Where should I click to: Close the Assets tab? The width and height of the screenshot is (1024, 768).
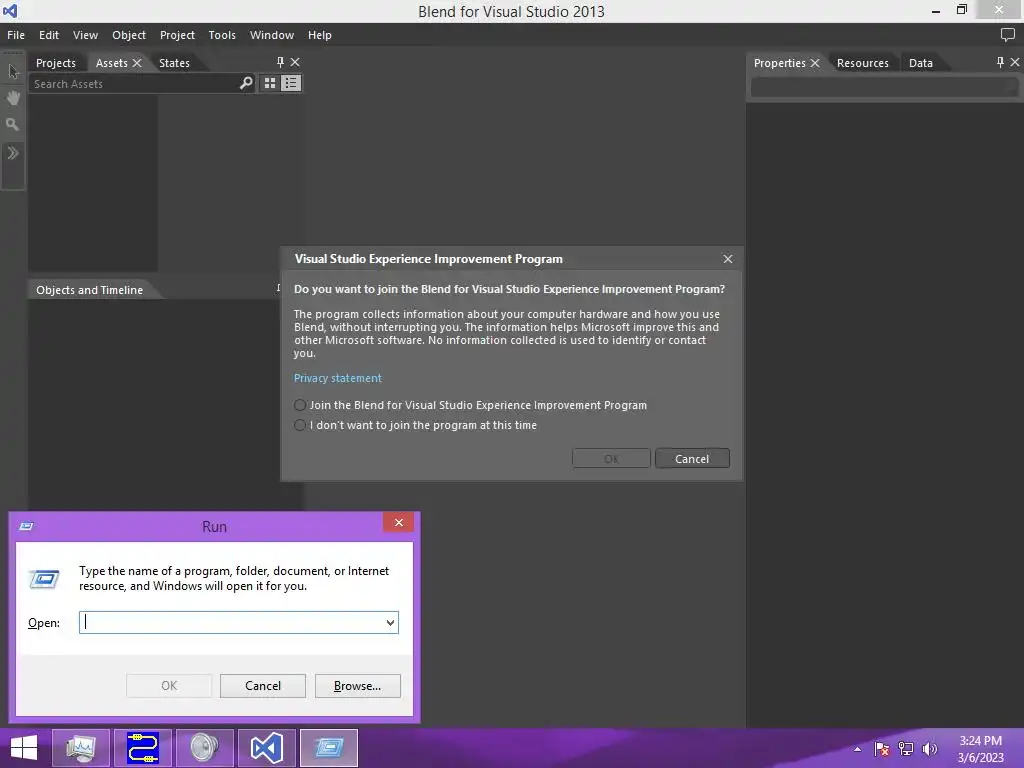click(x=136, y=63)
